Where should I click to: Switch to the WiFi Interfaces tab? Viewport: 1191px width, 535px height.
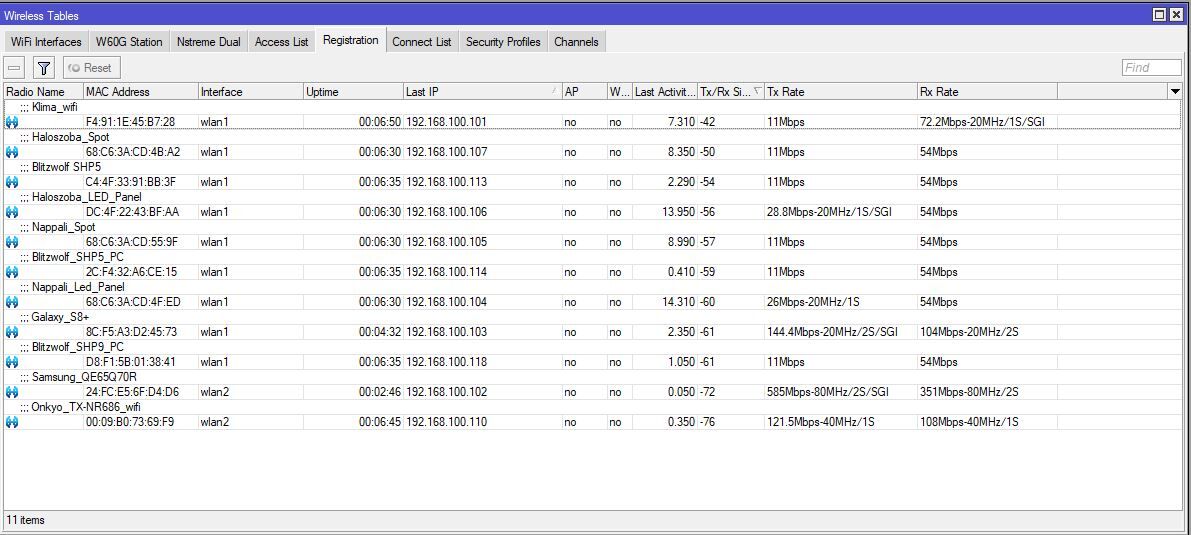[x=46, y=42]
